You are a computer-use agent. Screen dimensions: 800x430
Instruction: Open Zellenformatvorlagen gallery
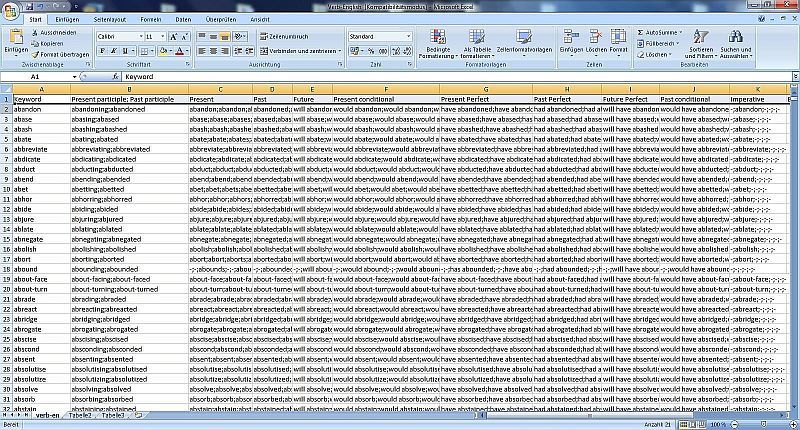pos(524,43)
